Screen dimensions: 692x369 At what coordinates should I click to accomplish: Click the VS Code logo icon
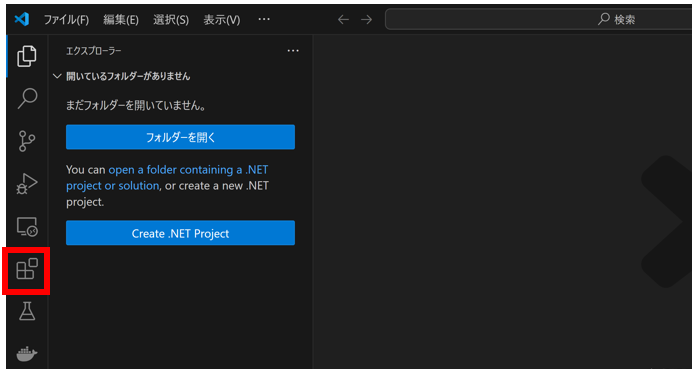coord(22,19)
